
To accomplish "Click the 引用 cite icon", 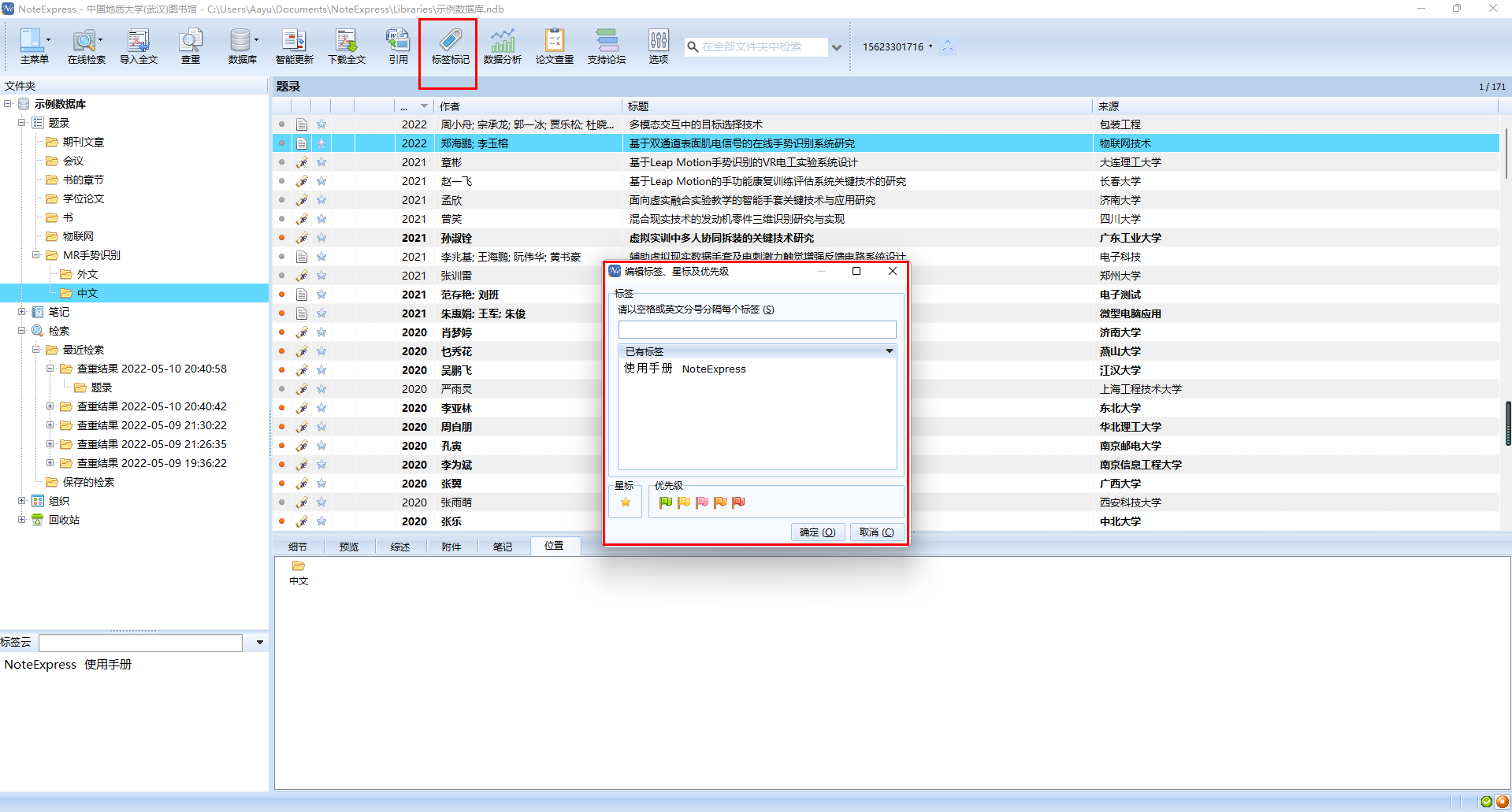I will tap(398, 46).
